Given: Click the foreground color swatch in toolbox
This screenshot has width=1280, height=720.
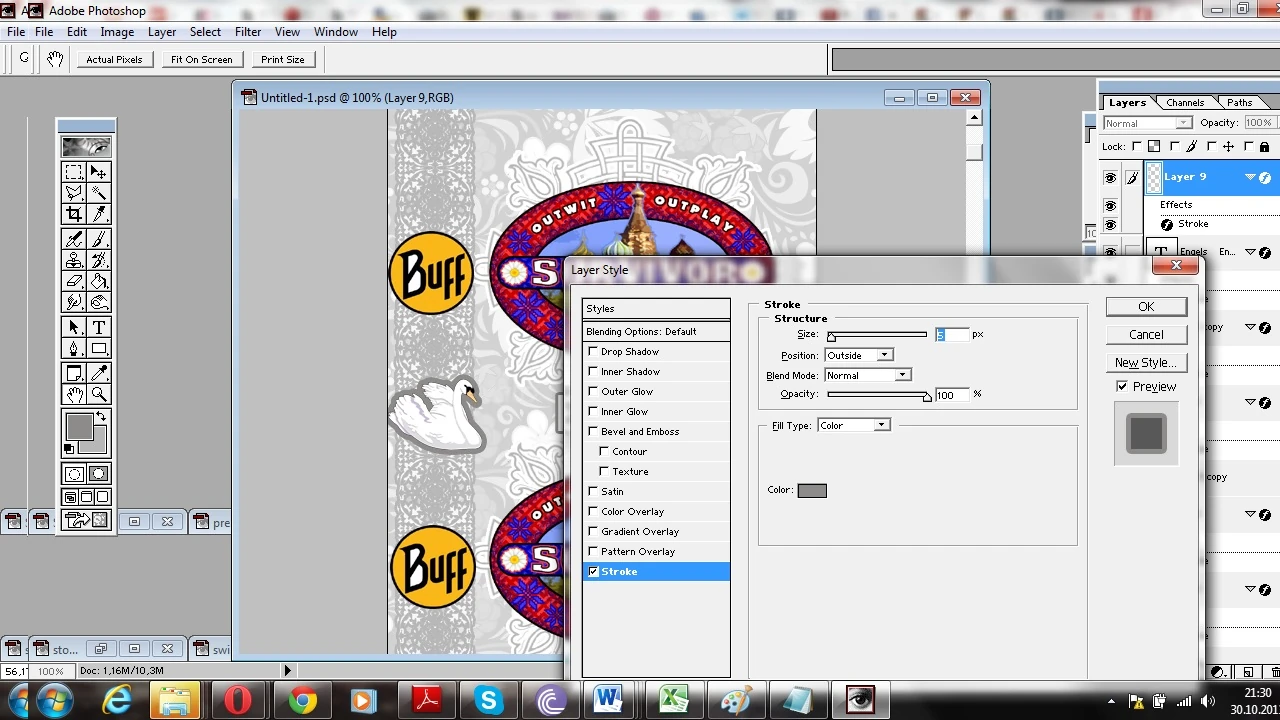Looking at the screenshot, I should (x=78, y=427).
